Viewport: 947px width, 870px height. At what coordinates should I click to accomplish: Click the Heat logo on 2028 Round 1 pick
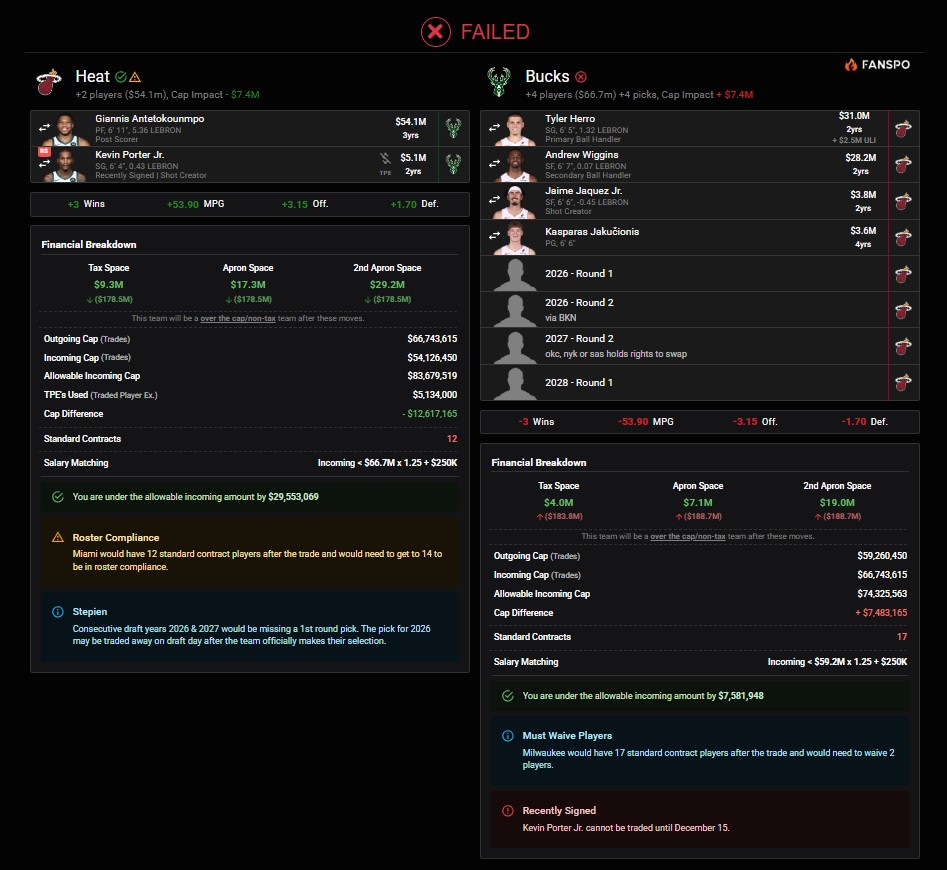tap(903, 383)
